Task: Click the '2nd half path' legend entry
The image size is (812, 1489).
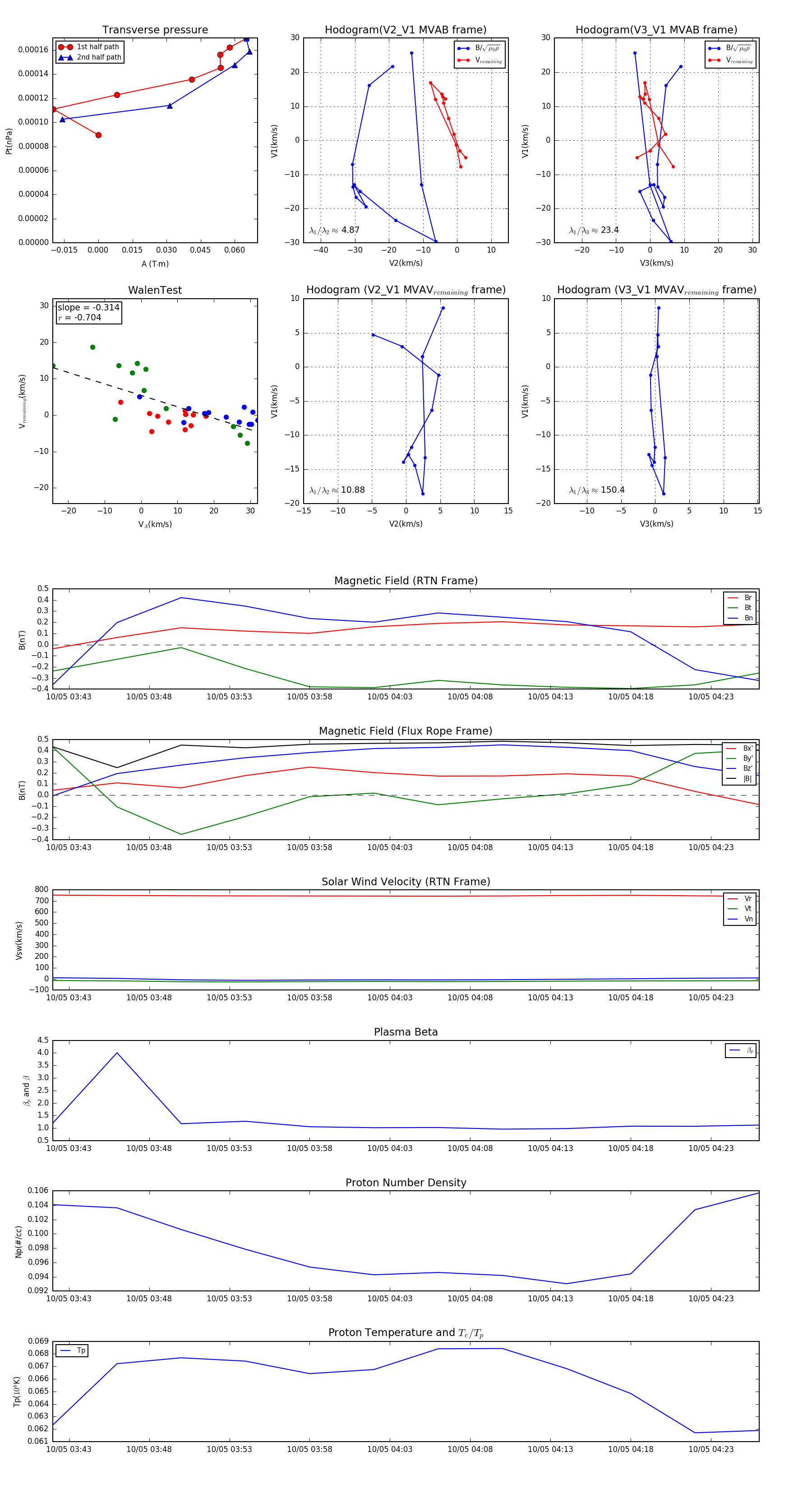Action: (x=90, y=57)
